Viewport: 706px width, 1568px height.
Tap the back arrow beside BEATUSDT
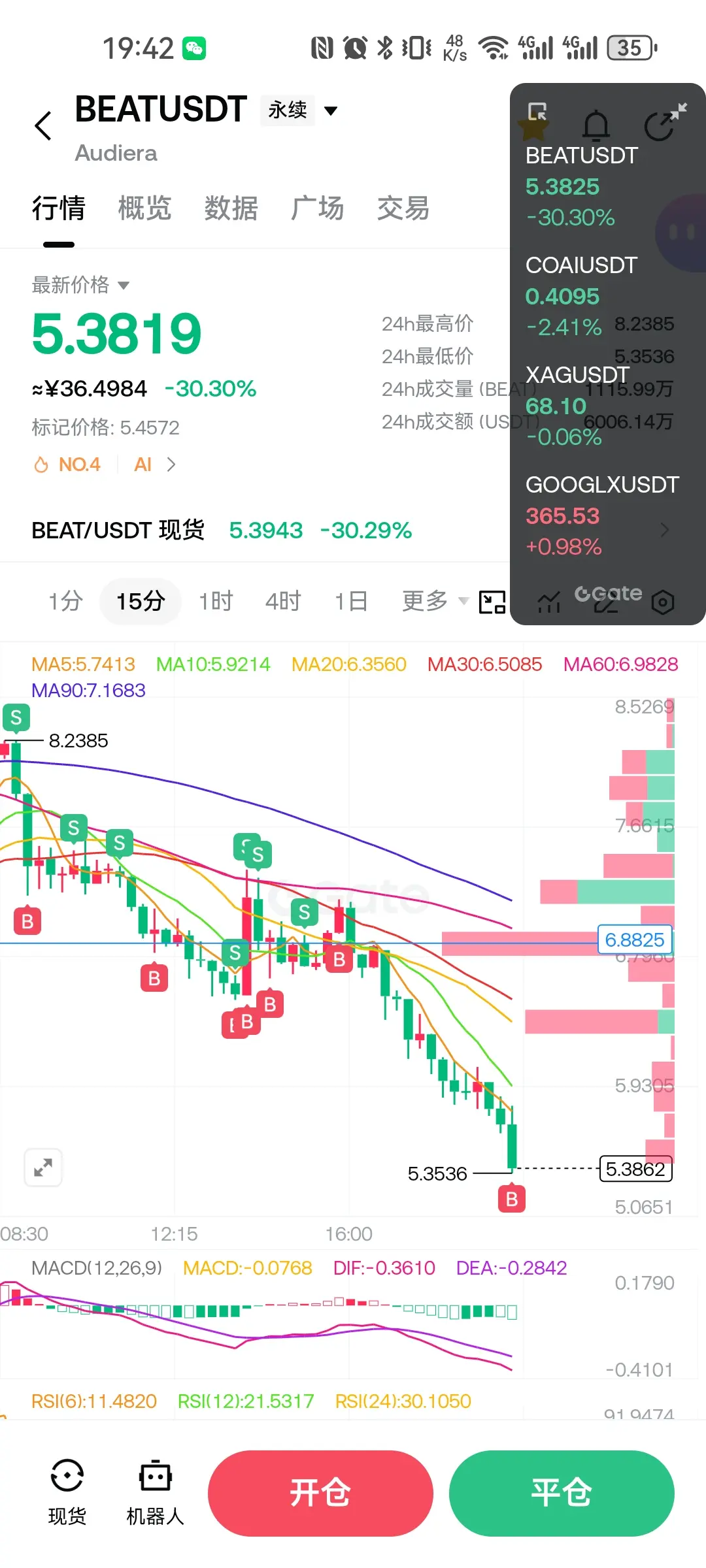point(43,125)
